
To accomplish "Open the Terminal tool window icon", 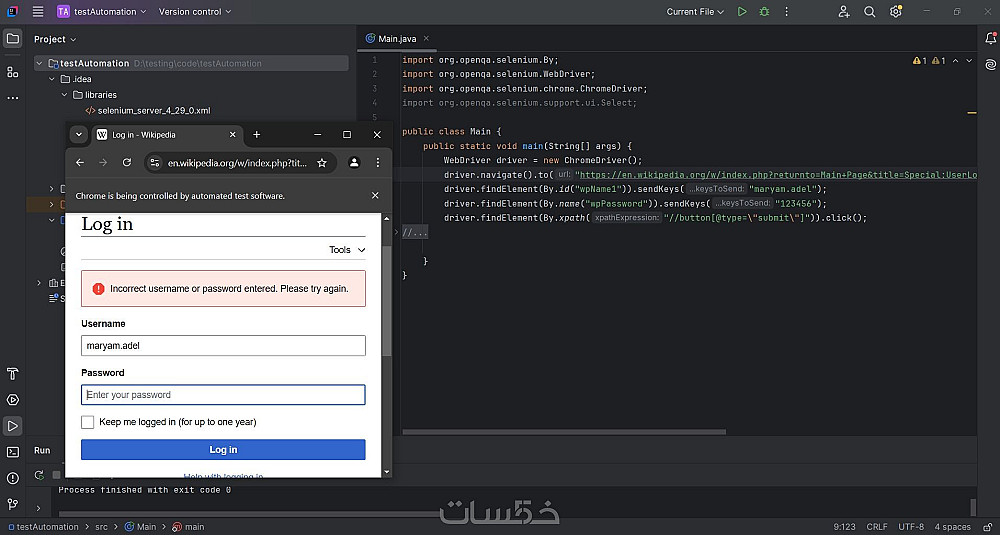I will tap(12, 452).
